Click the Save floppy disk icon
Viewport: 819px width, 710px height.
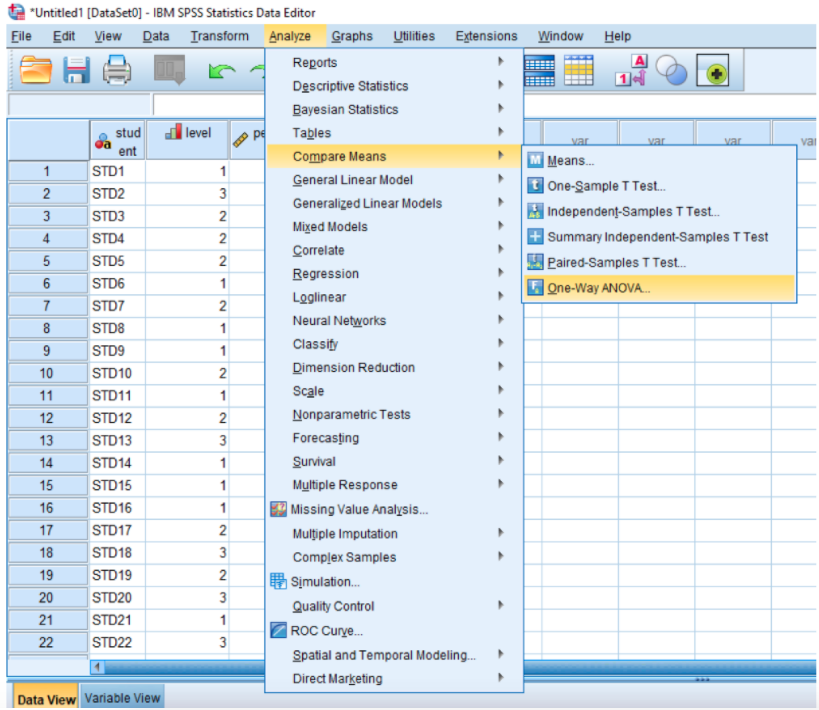pyautogui.click(x=76, y=69)
